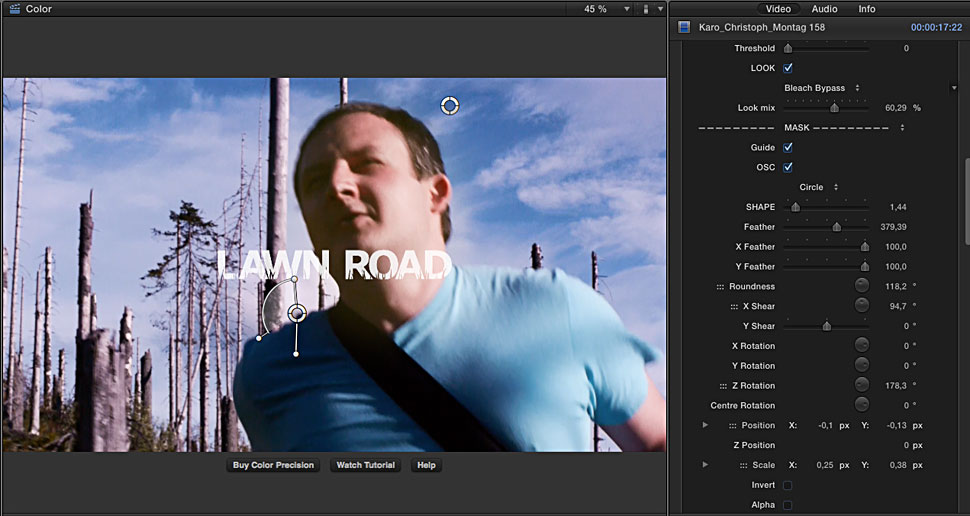Click the Centre Rotation dial knob
This screenshot has width=970, height=516.
tap(861, 405)
